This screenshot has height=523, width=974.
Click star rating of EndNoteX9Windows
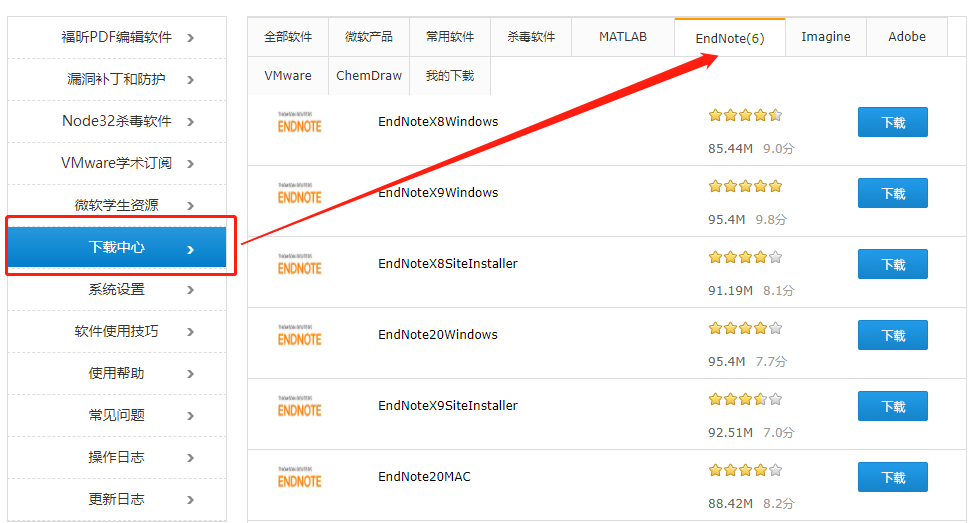tap(745, 186)
